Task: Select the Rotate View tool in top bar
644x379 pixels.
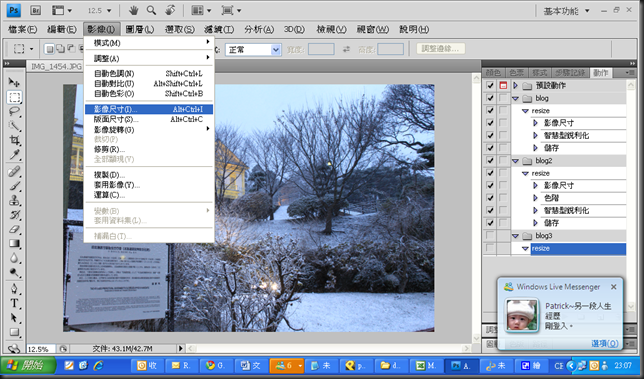Action: tap(170, 10)
